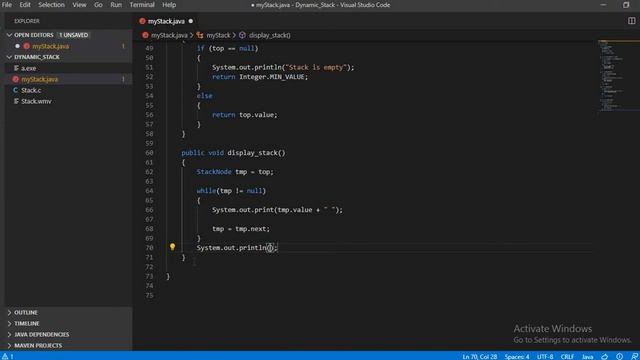
Task: Click 'StackNode' type on line 62
Action: pos(214,172)
